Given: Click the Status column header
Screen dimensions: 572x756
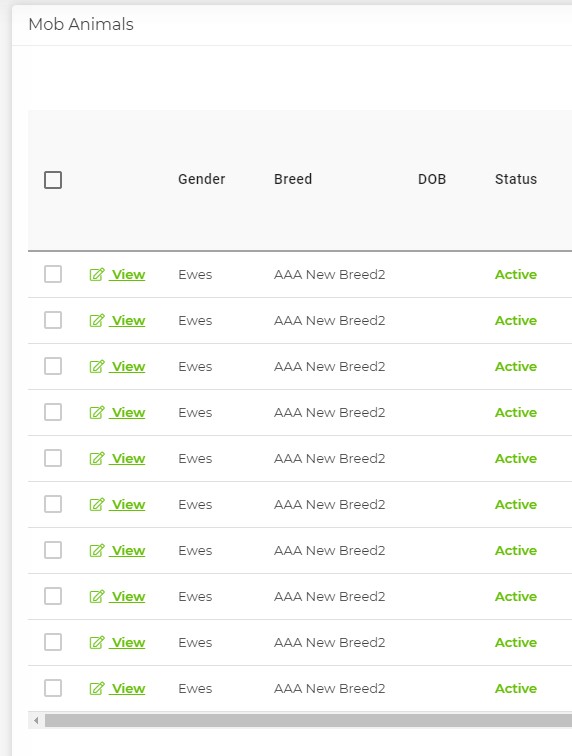Looking at the screenshot, I should click(516, 179).
